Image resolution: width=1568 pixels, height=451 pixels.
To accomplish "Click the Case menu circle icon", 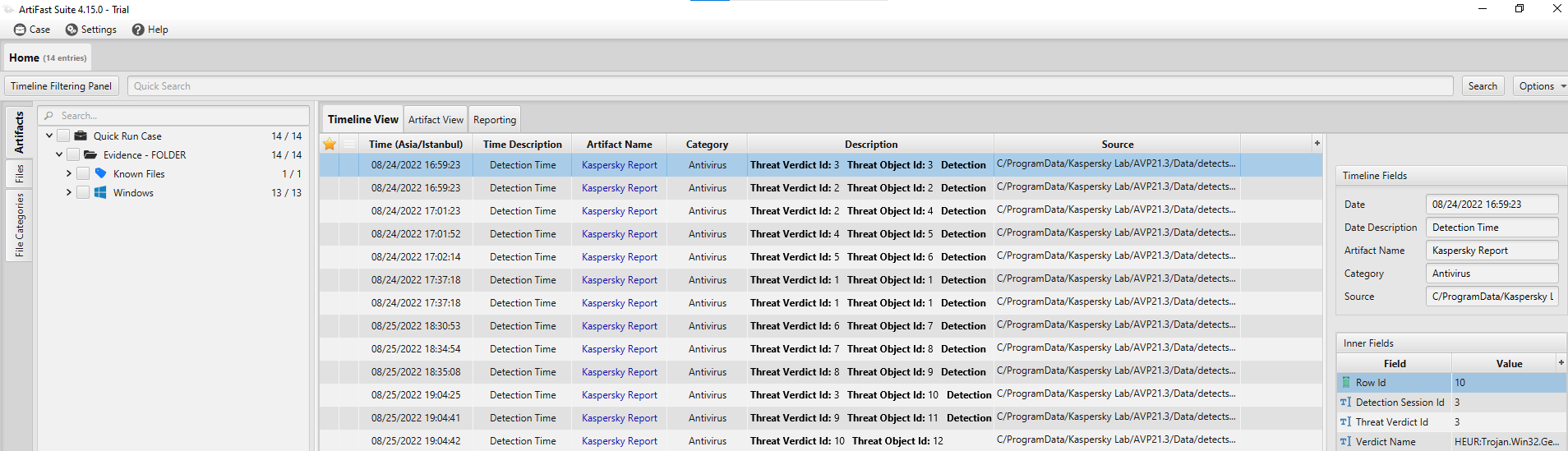I will [20, 30].
